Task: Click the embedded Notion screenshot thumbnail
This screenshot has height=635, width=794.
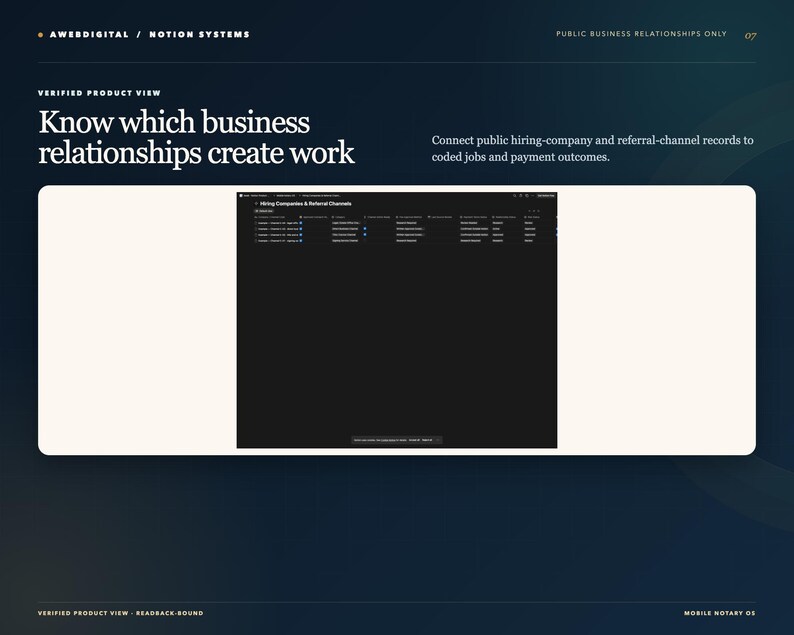Action: [397, 320]
